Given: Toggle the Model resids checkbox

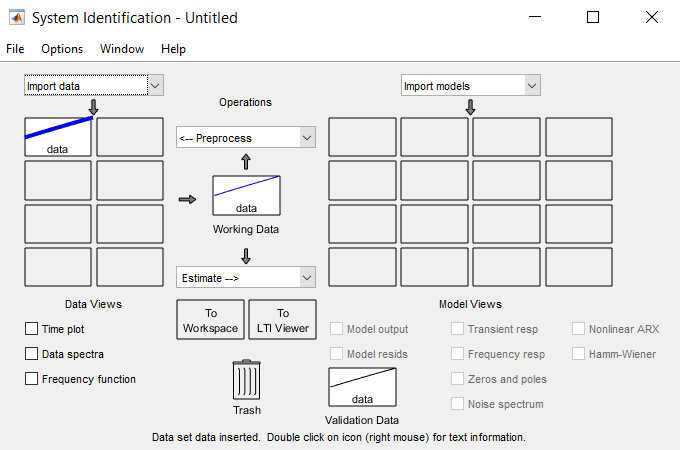Looking at the screenshot, I should pyautogui.click(x=336, y=354).
